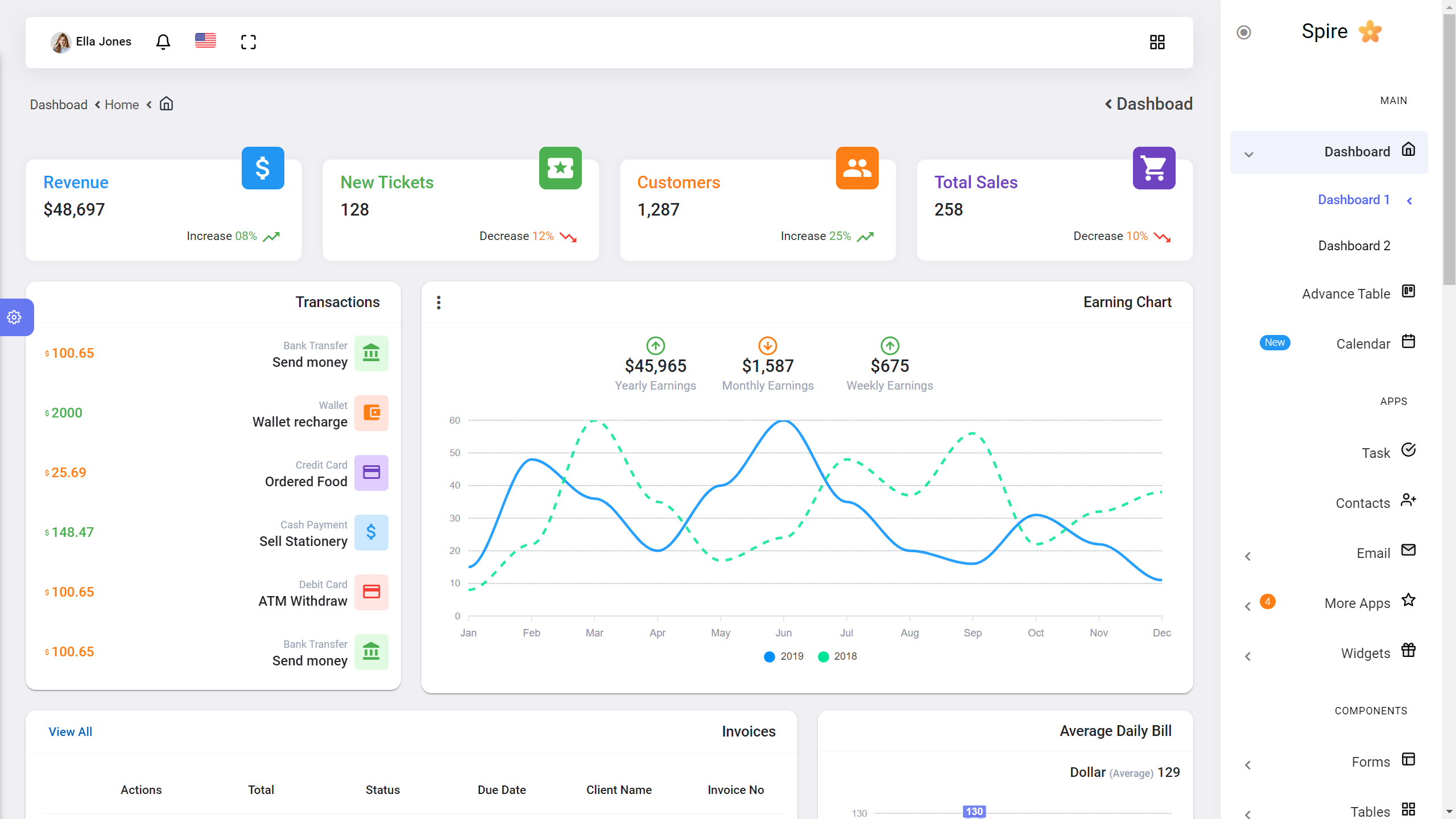
Task: Select the radio button beside the Spire logo
Action: [1243, 34]
